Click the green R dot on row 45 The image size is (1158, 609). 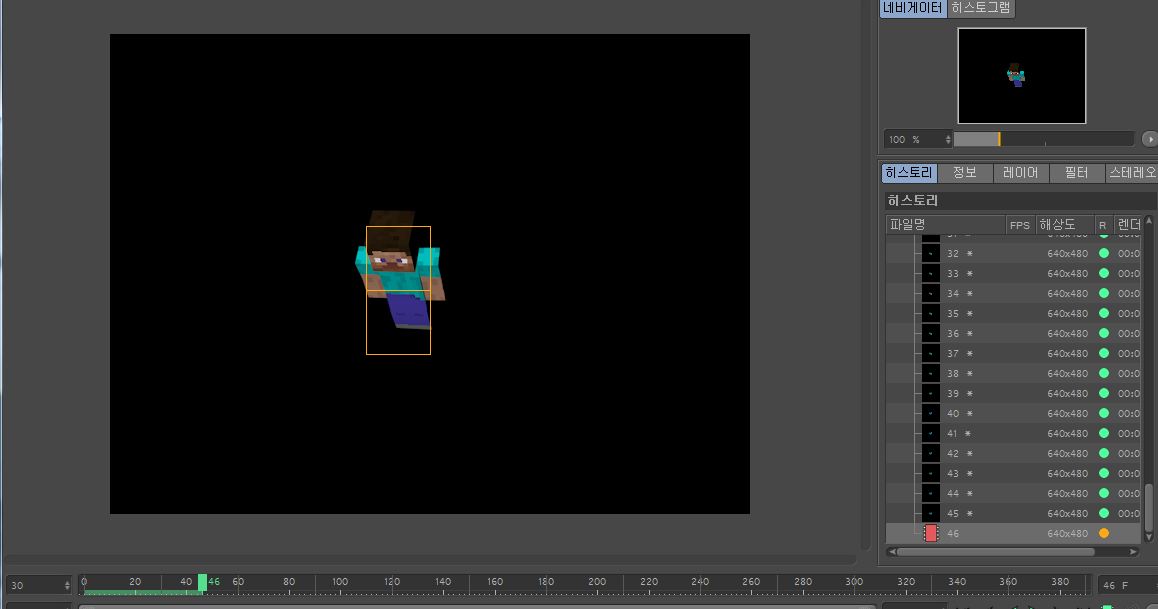tap(1103, 512)
